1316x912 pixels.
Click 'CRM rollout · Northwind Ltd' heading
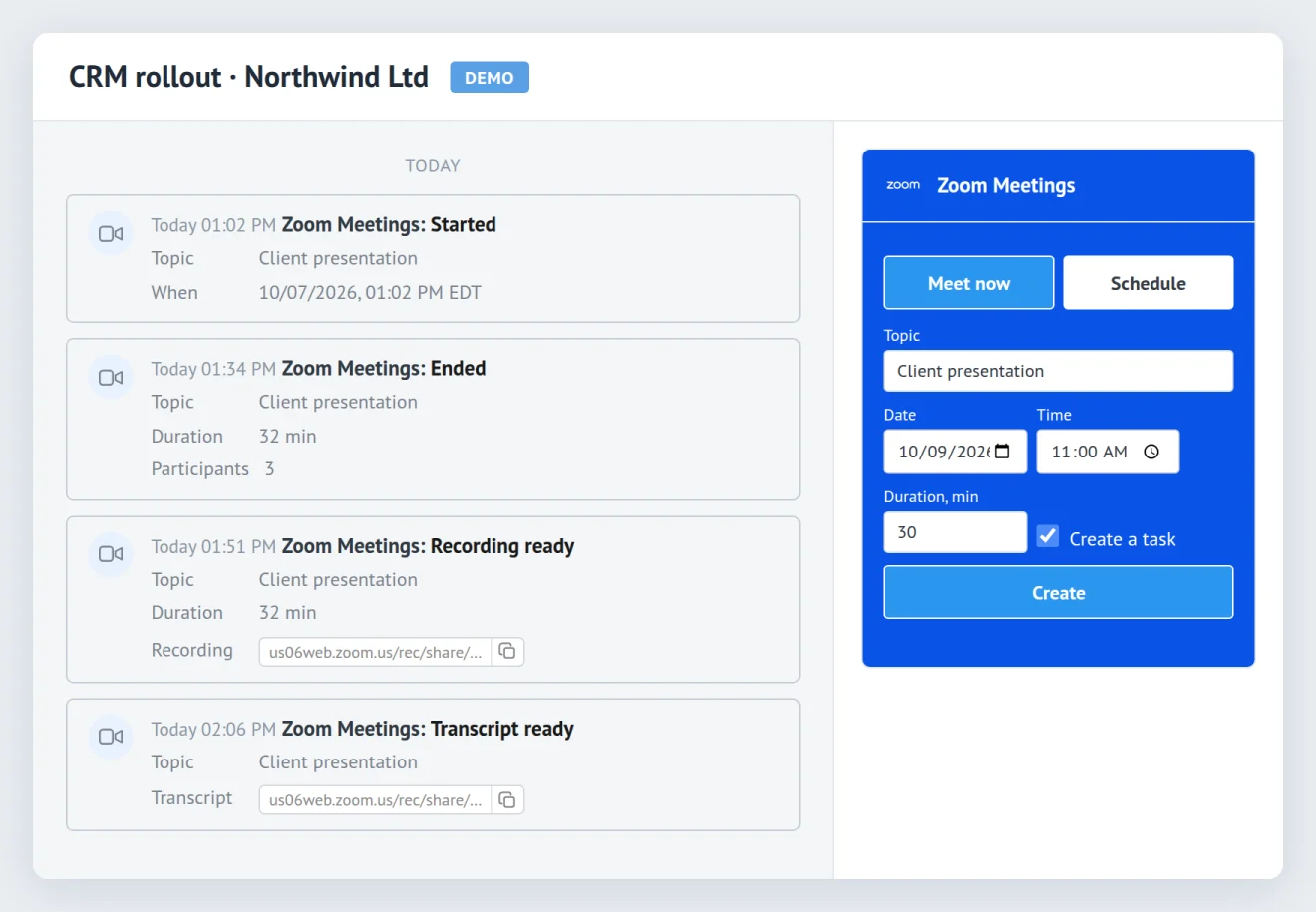click(248, 77)
